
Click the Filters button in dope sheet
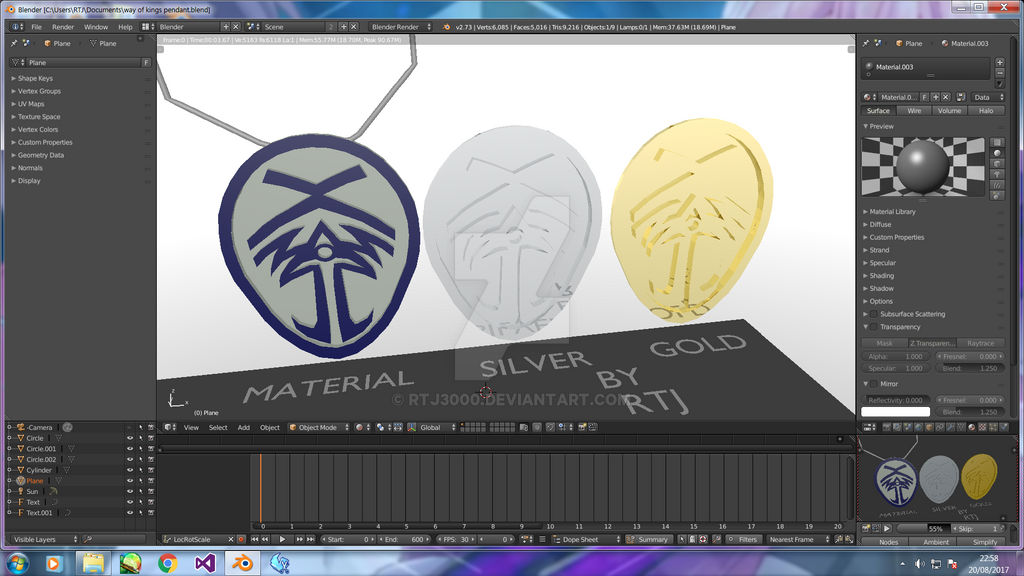[x=743, y=539]
